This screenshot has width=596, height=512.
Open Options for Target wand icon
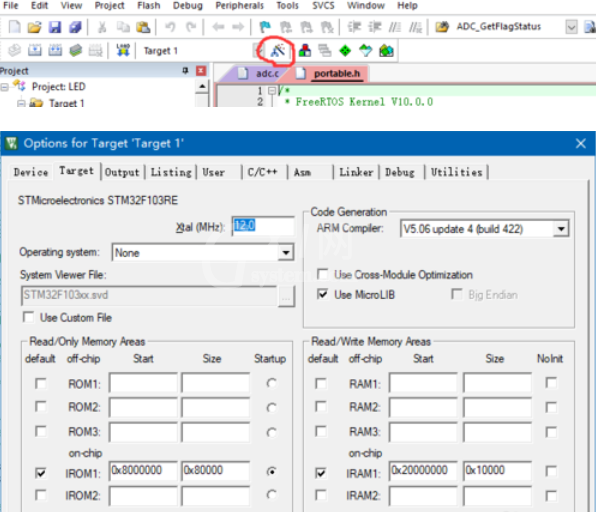click(x=278, y=50)
